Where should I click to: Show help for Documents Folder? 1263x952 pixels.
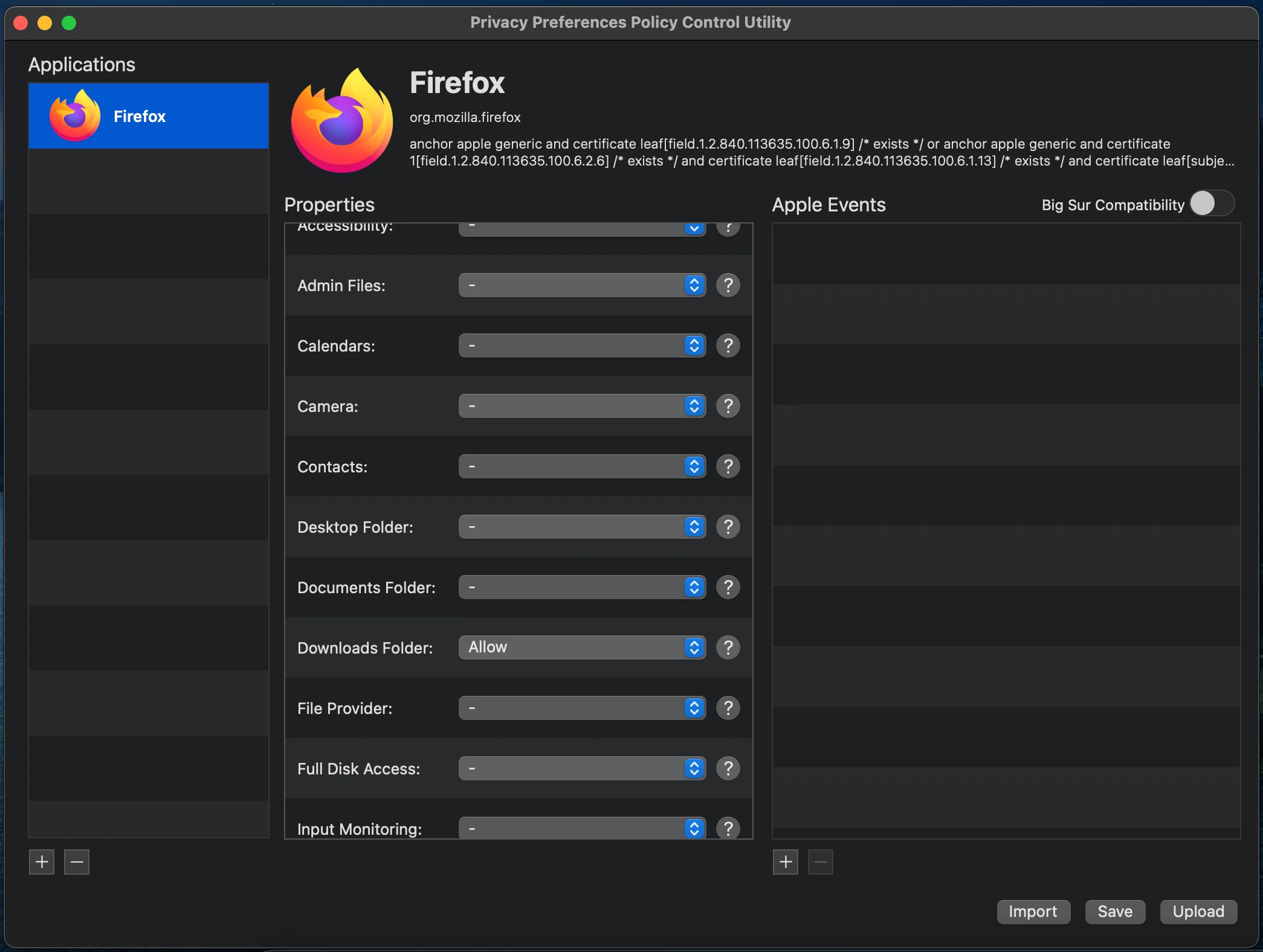[728, 587]
